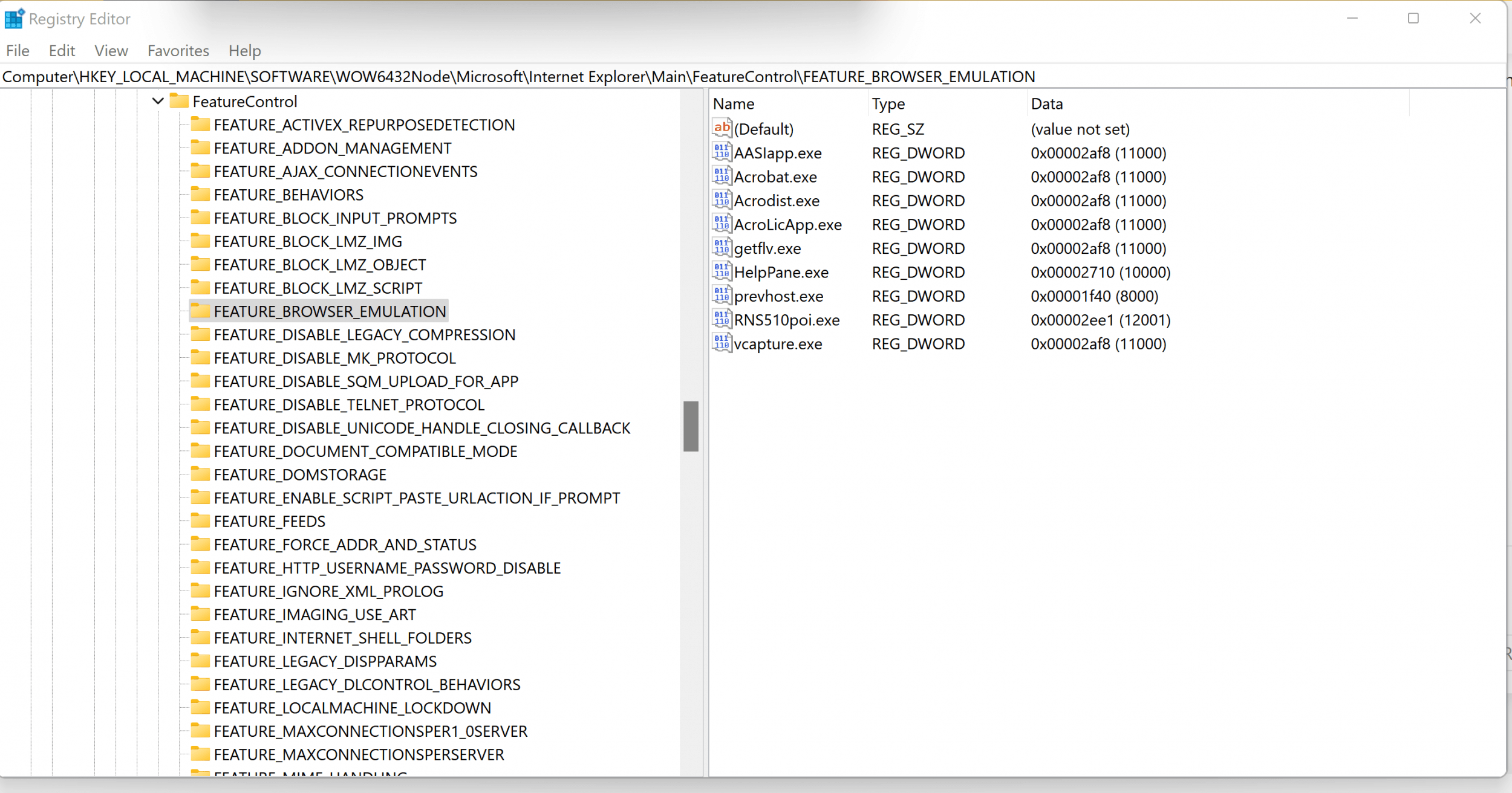1512x793 pixels.
Task: Select FEATURE_MAXCONNECTIONSPER1_0SERVER key
Action: tap(371, 731)
